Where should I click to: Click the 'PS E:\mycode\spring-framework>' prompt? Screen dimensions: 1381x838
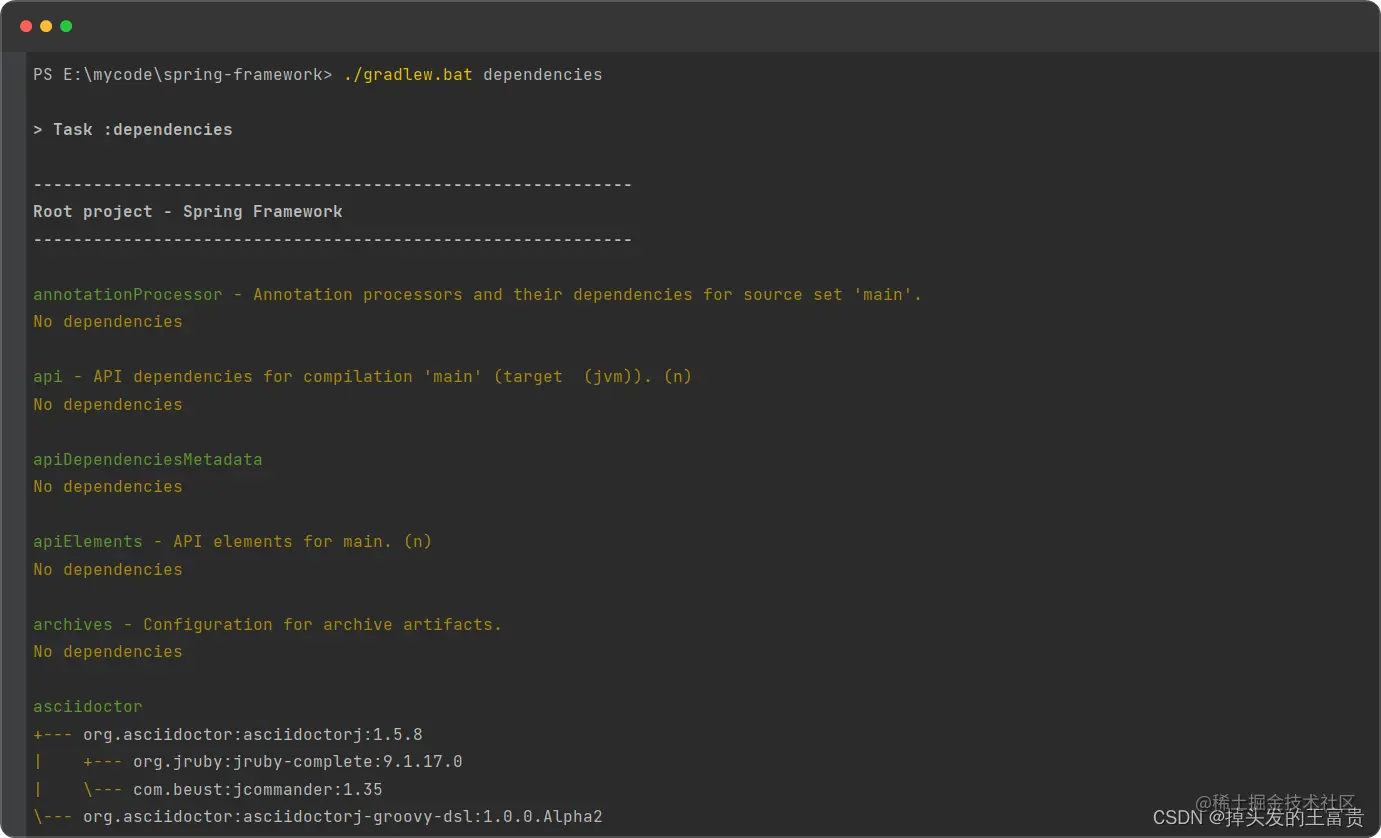[183, 75]
